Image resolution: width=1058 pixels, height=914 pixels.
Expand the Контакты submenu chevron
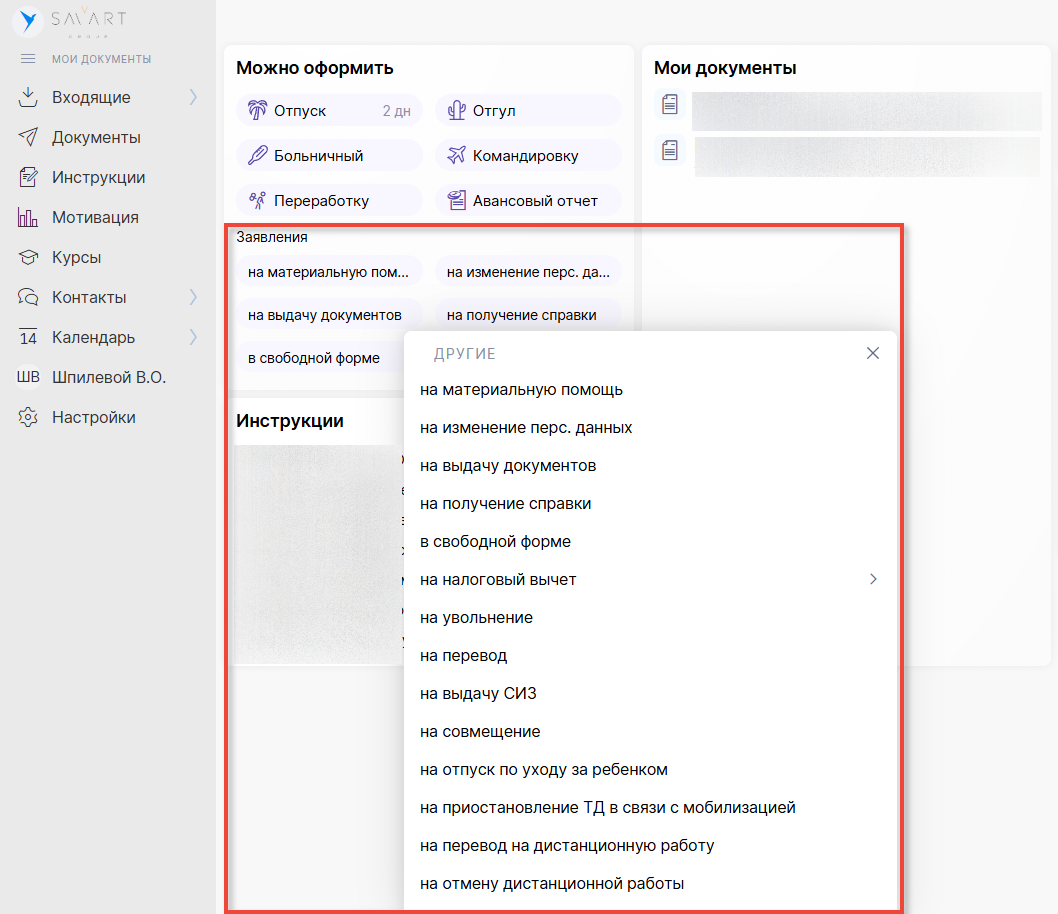[193, 297]
